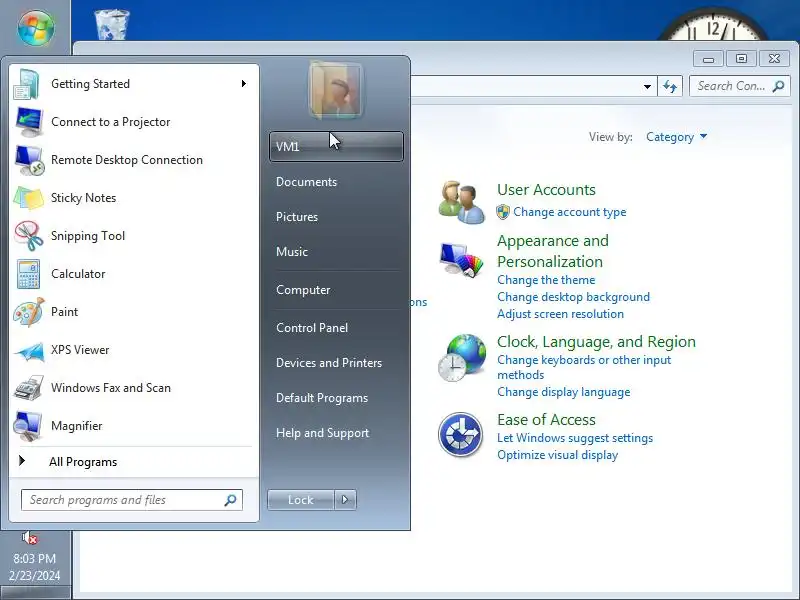Click the Snipping Tool scissors icon
Viewport: 800px width, 600px height.
pos(29,236)
